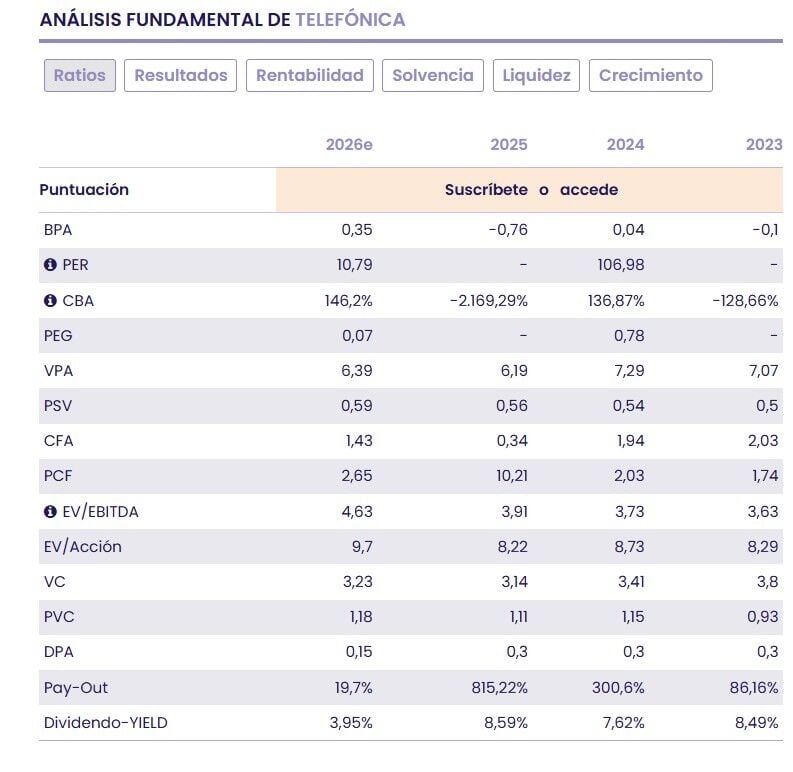The width and height of the screenshot is (793, 772).
Task: Click the accede link
Action: pyautogui.click(x=589, y=190)
